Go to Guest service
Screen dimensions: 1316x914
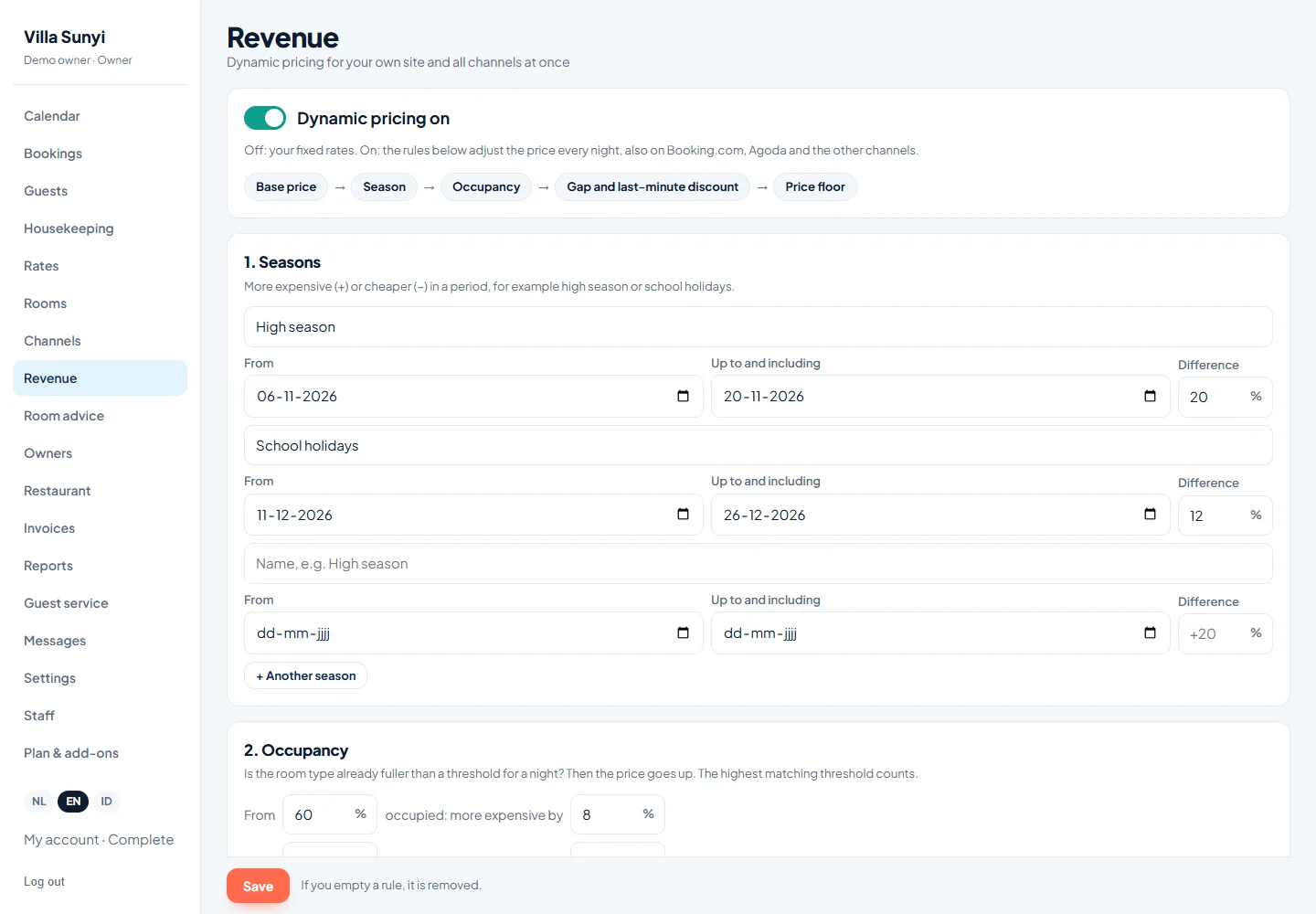coord(100,603)
